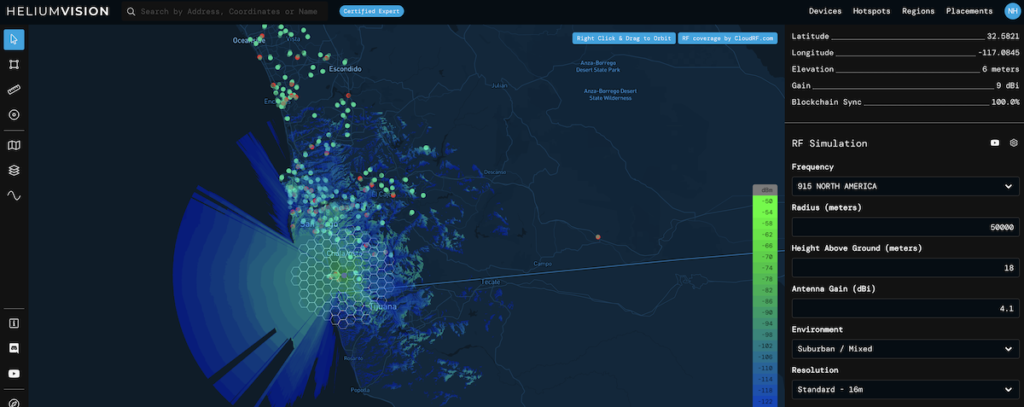Activate the ruler measurement tool

pyautogui.click(x=14, y=89)
